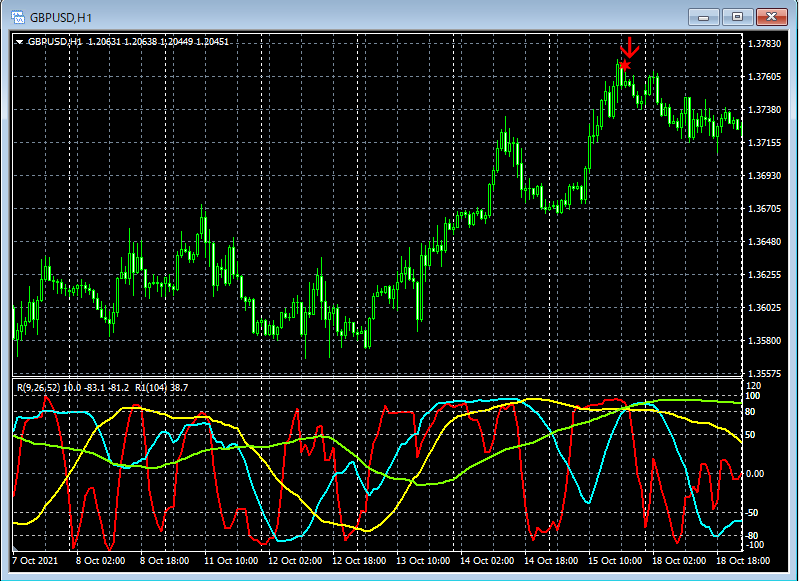Click the 14 Oct 18:00 time label
Image resolution: width=800 pixels, height=581 pixels.
(551, 561)
